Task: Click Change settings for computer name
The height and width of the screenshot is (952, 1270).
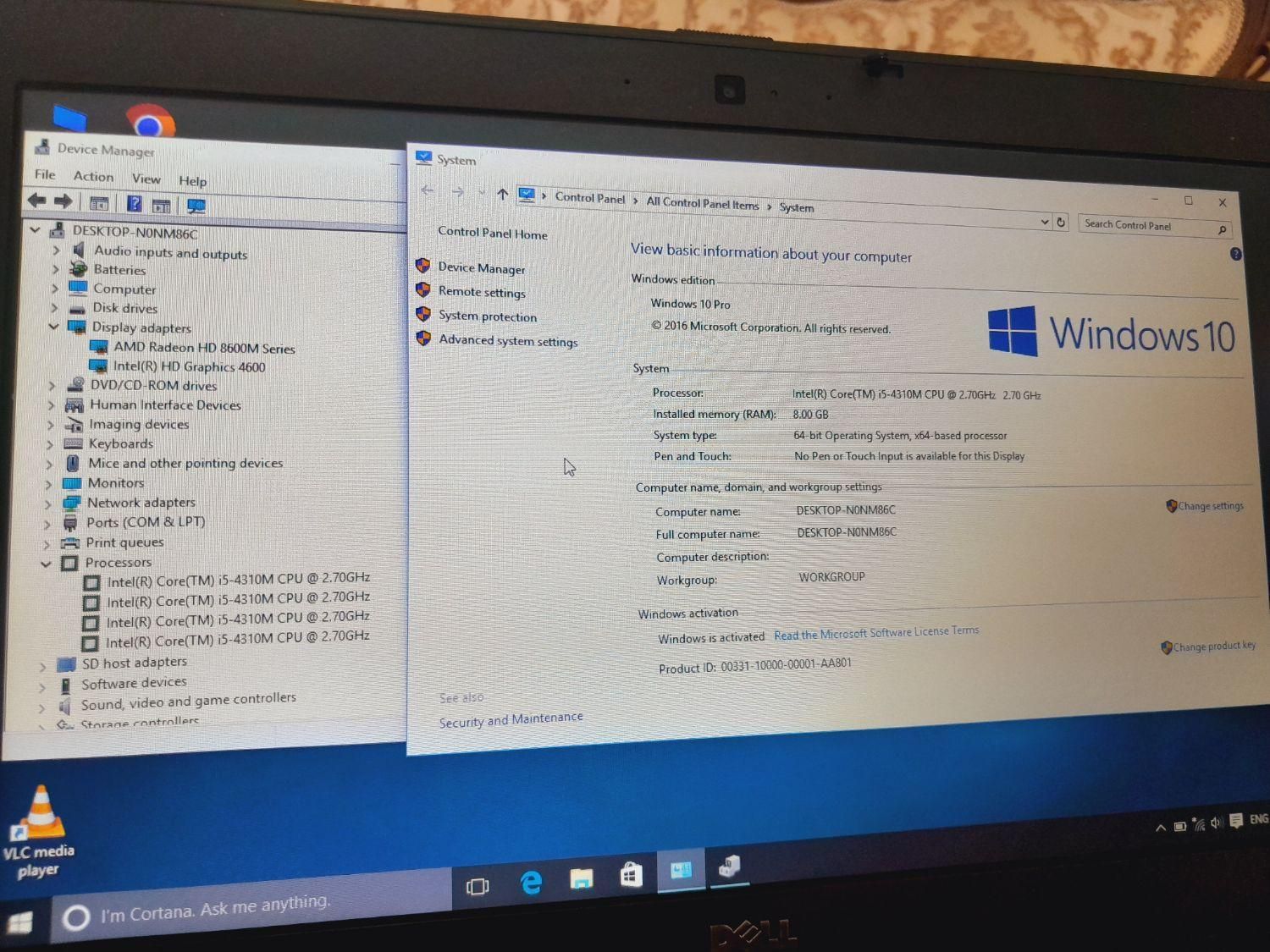Action: pyautogui.click(x=1211, y=506)
